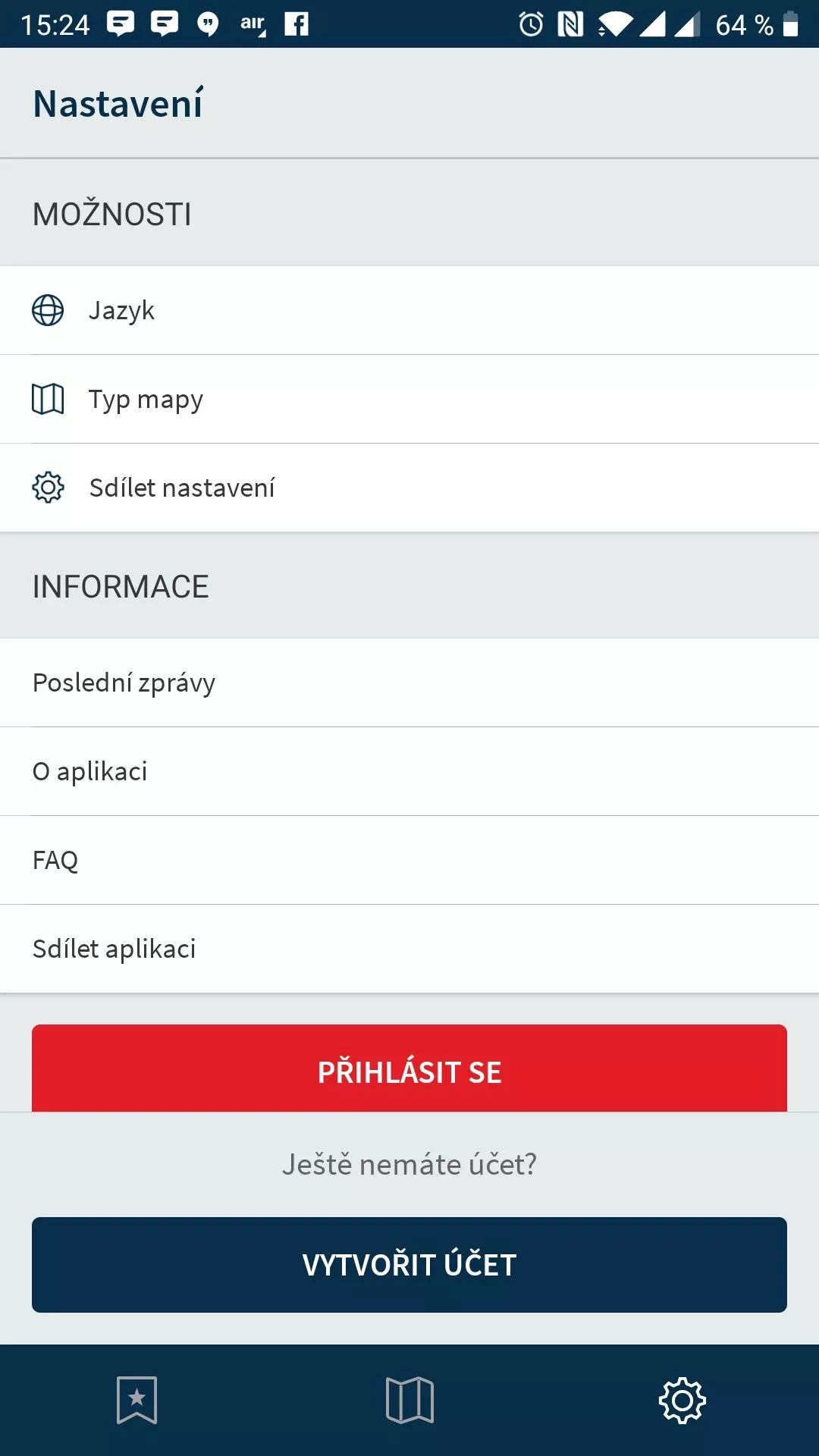Image resolution: width=819 pixels, height=1456 pixels.
Task: Tap the VYTVOŘIT ÚČET button
Action: [409, 1265]
